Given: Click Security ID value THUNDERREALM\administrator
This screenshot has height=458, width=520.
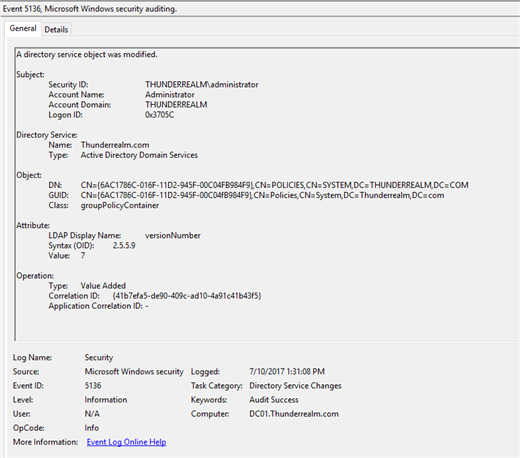Looking at the screenshot, I should [202, 85].
